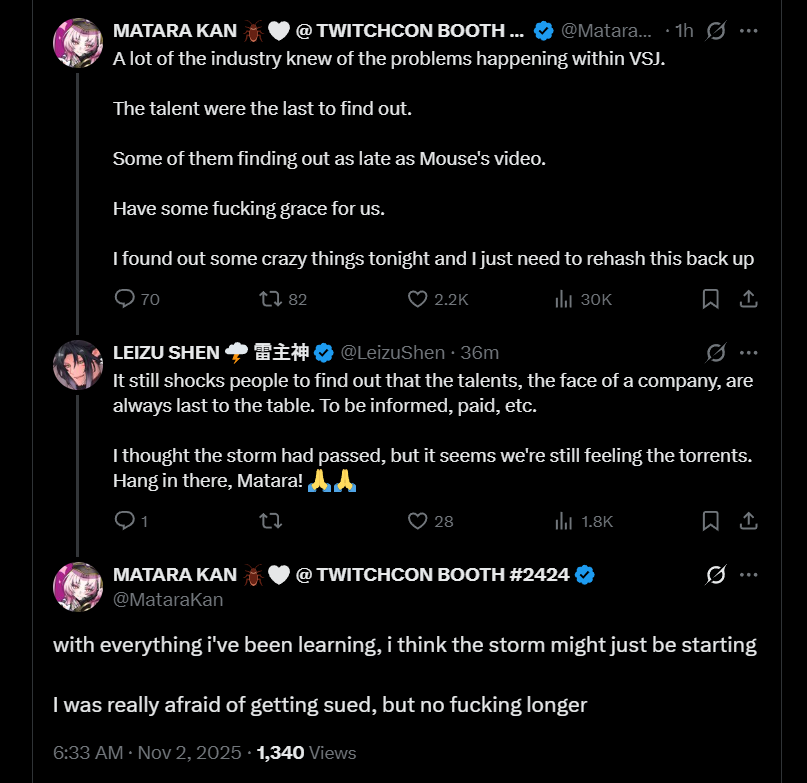This screenshot has width=807, height=783.
Task: Open the @LeizuShen profile handle link
Action: pyautogui.click(x=393, y=352)
